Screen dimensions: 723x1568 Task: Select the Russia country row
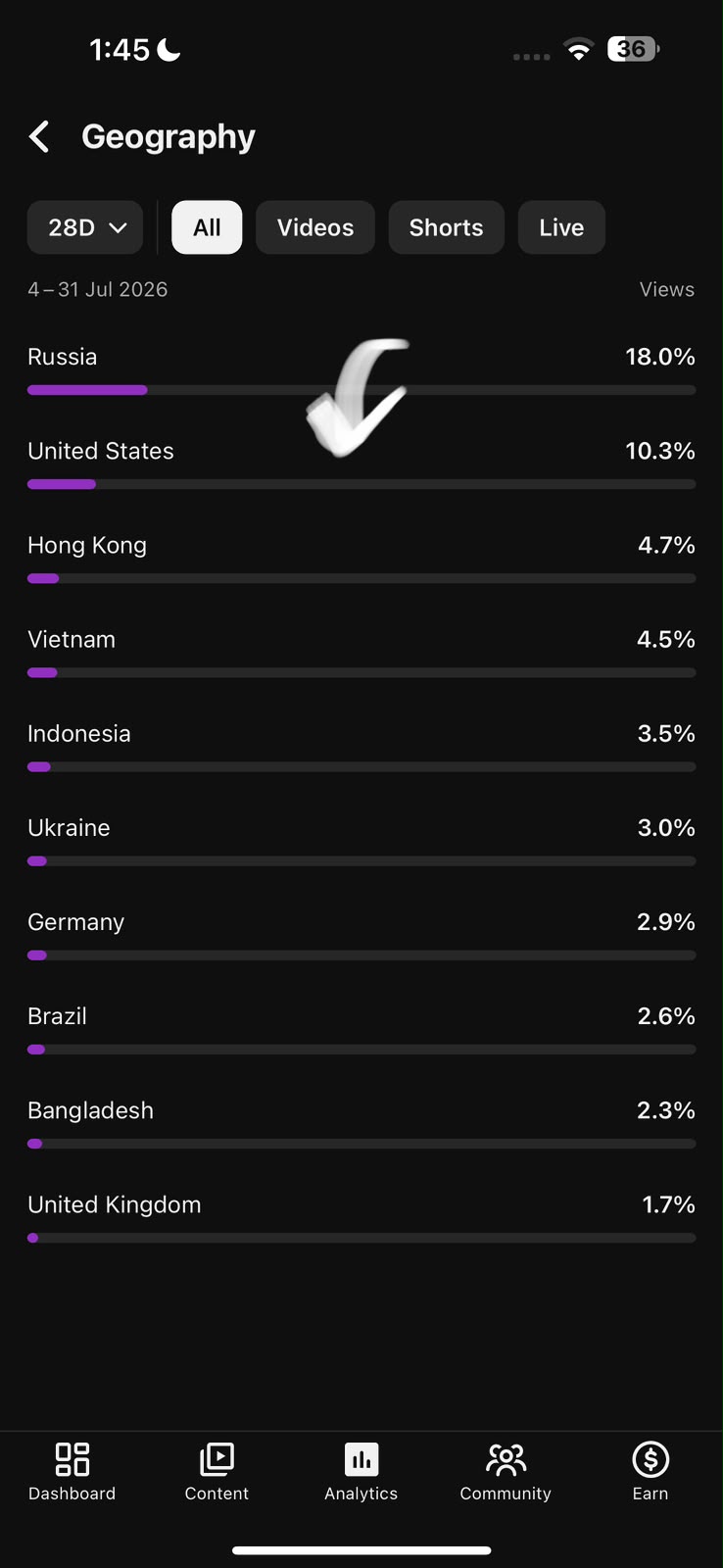click(361, 369)
